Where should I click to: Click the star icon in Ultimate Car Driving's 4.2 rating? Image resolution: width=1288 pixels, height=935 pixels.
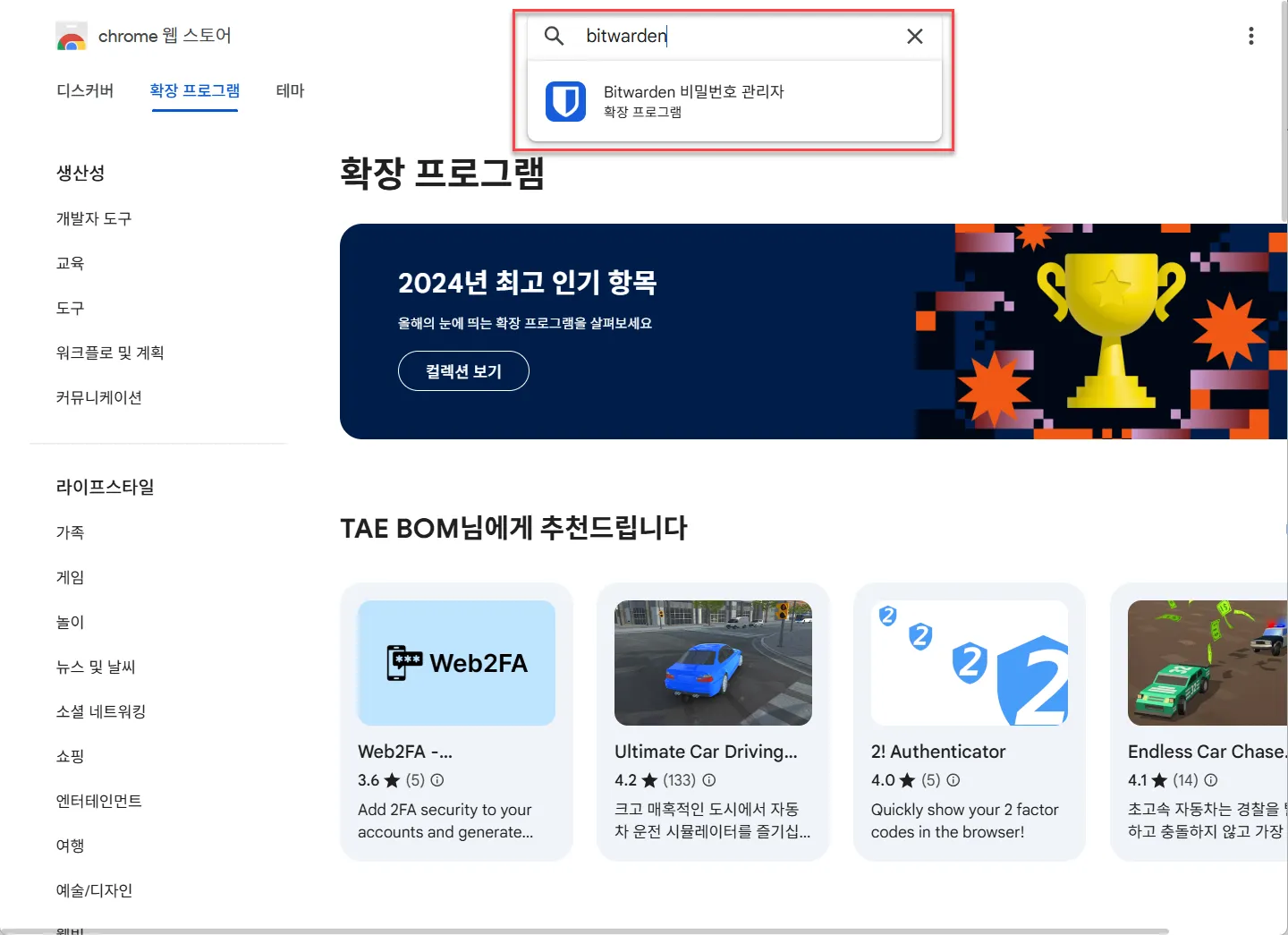point(649,780)
